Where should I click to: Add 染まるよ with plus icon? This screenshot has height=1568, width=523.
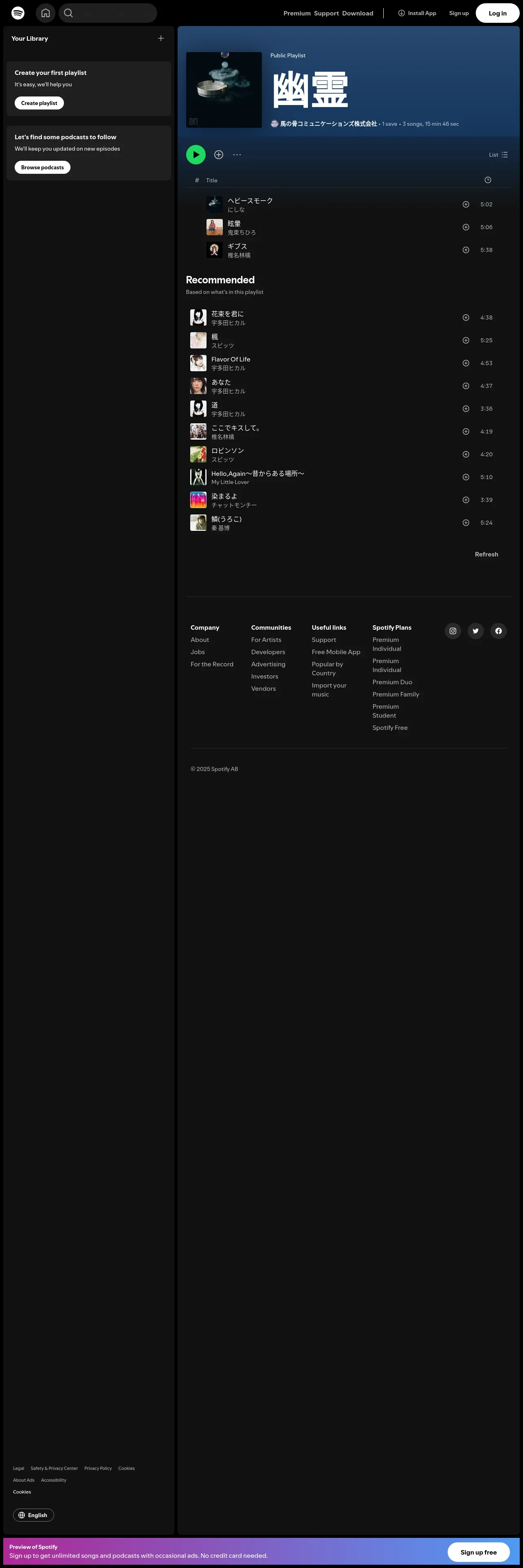tap(466, 500)
